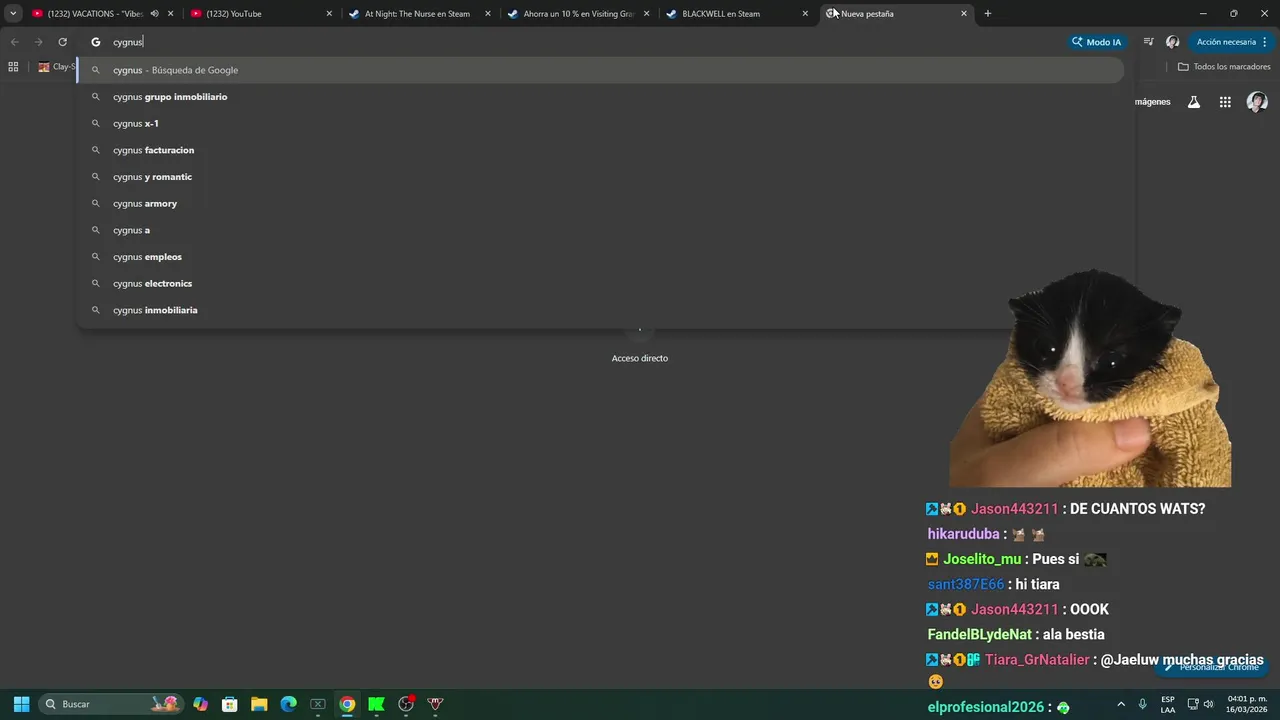The image size is (1280, 720).
Task: Click the Personalizar Chrome button
Action: [1210, 667]
